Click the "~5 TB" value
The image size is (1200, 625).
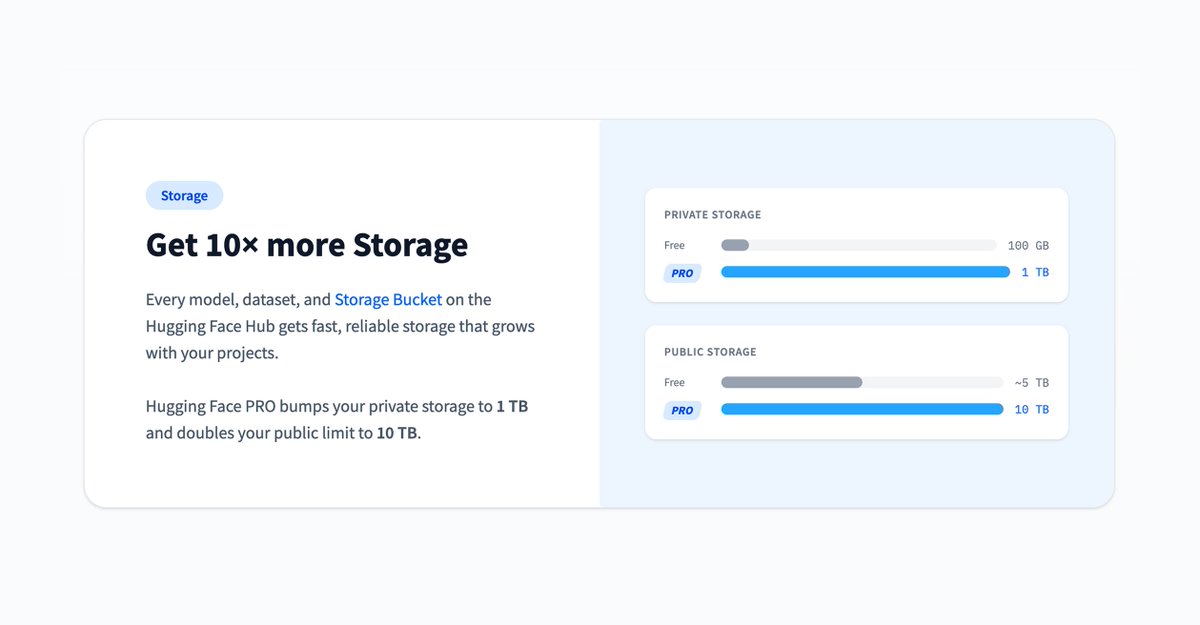point(1031,383)
